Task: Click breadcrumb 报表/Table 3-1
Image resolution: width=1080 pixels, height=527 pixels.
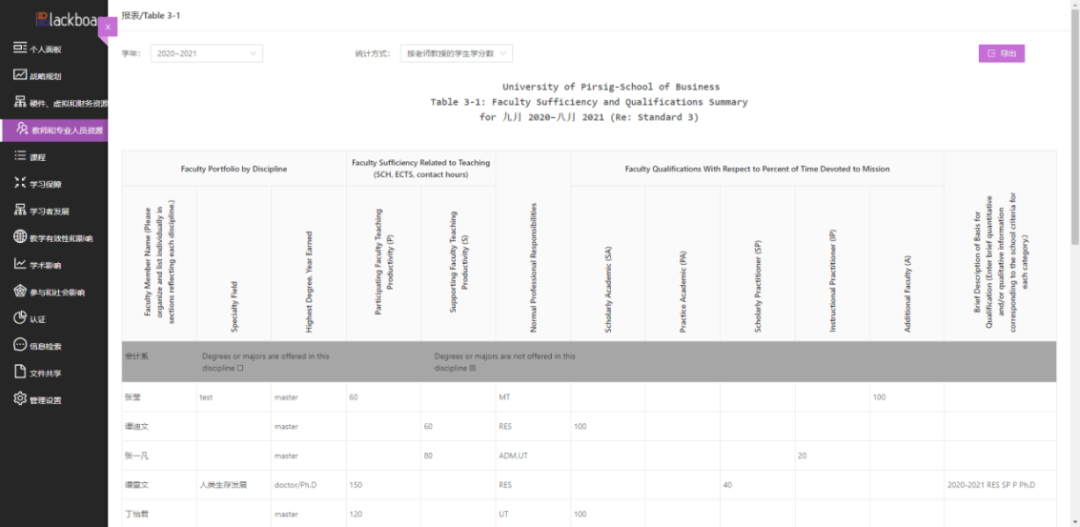Action: coord(151,15)
